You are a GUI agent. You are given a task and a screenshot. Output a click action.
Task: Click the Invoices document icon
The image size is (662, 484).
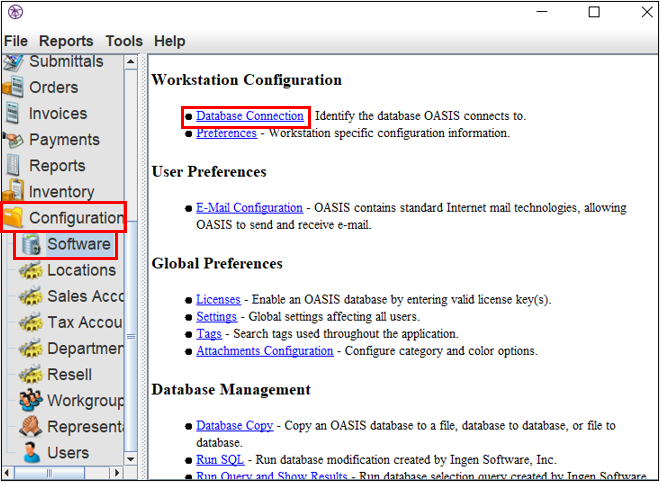click(13, 113)
